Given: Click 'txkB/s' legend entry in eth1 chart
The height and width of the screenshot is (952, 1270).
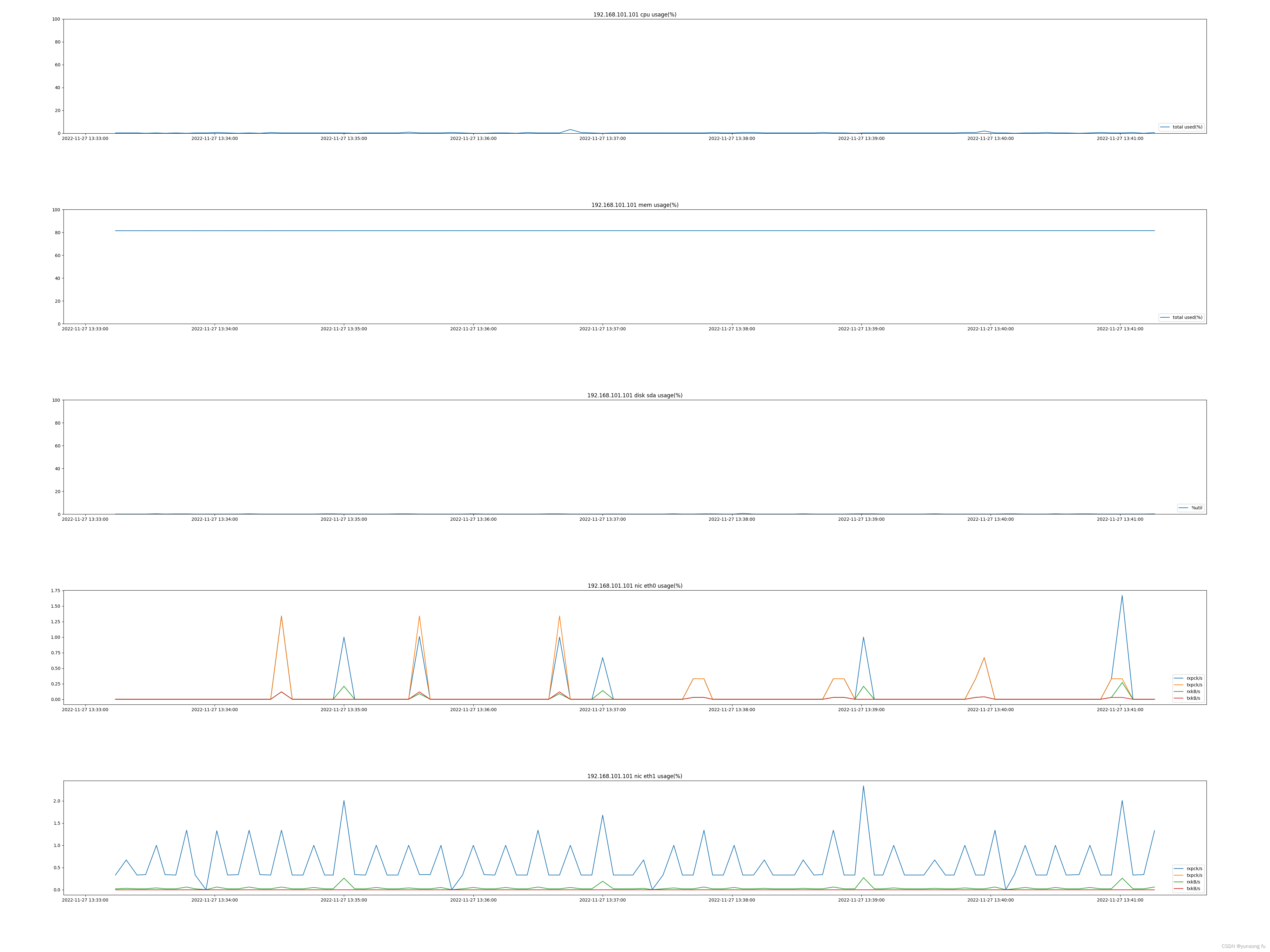Looking at the screenshot, I should pyautogui.click(x=1187, y=889).
